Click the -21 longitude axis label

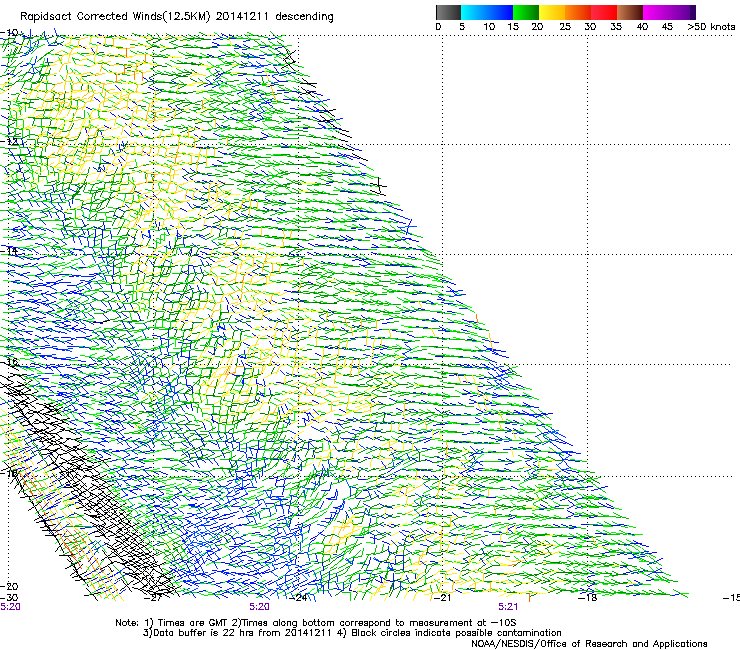coord(442,598)
